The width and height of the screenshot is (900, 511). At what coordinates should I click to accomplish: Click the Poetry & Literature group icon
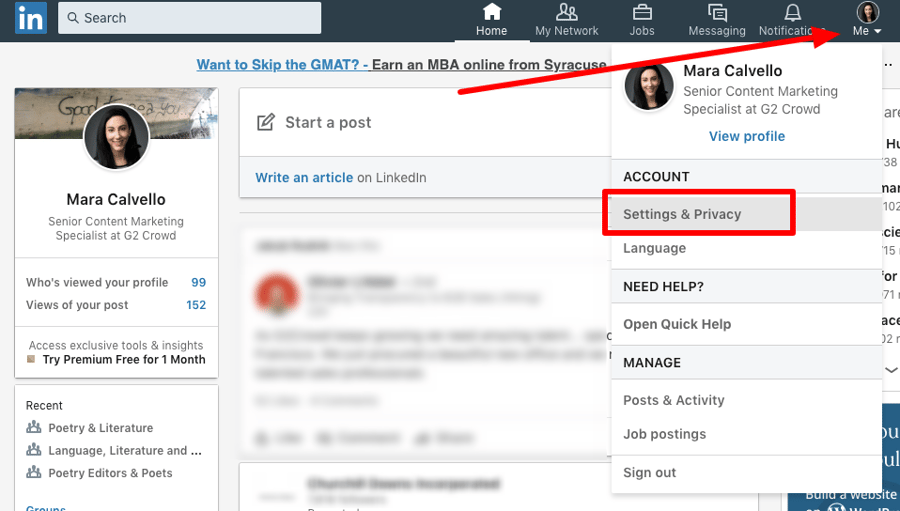click(x=34, y=427)
